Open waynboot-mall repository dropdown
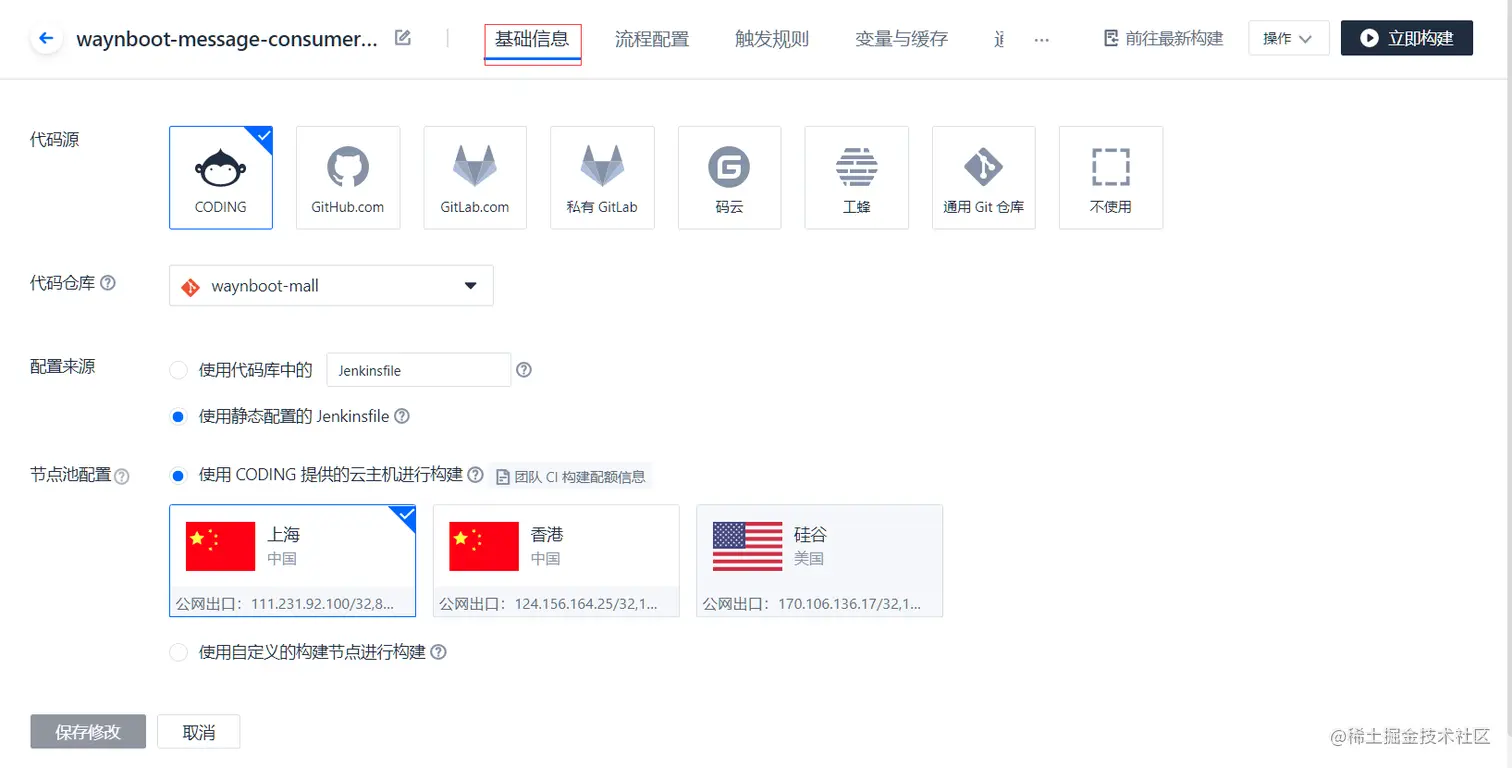Image resolution: width=1512 pixels, height=768 pixels. [331, 285]
